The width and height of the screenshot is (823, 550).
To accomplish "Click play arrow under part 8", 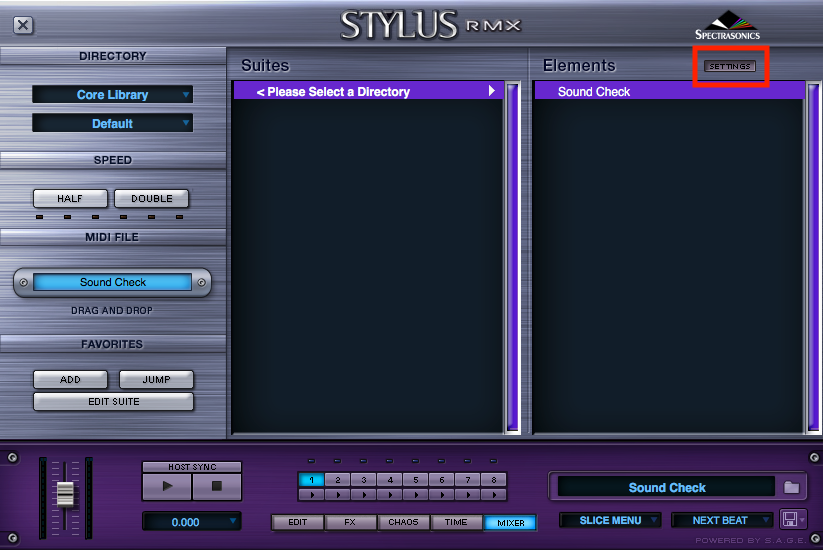I will tap(494, 494).
